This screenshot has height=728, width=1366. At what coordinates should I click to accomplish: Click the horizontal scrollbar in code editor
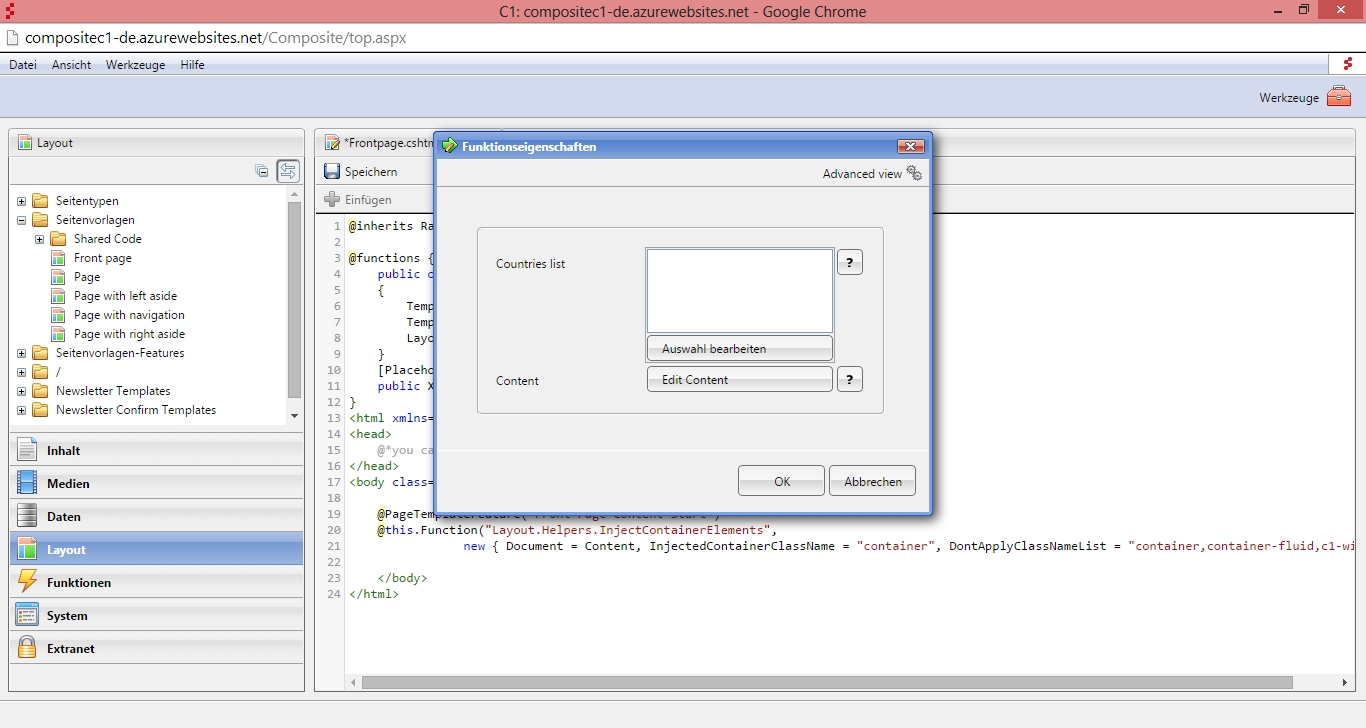click(x=826, y=682)
